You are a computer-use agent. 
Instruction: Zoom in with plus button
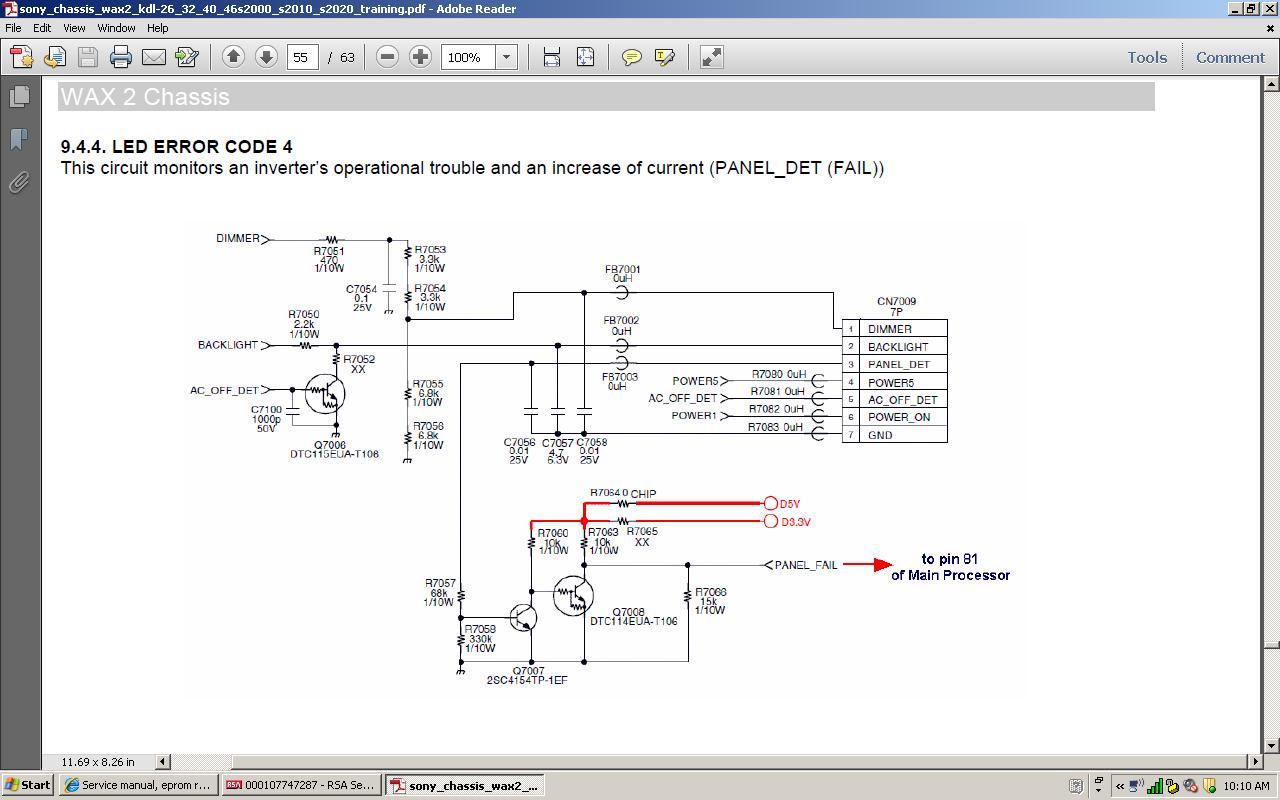421,57
